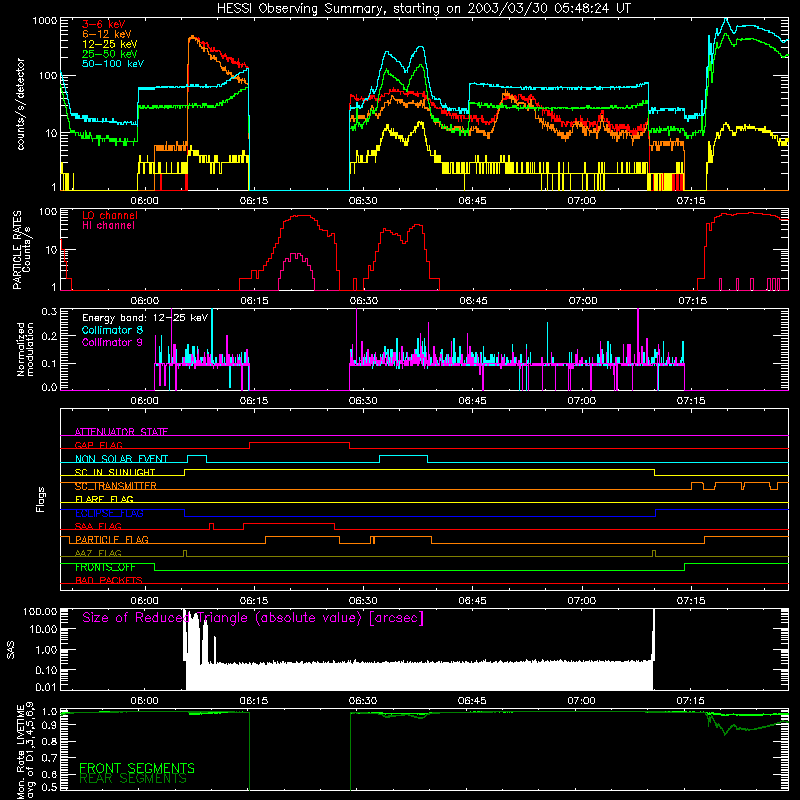
Task: Click the Flags vertical axis label
Action: click(x=41, y=499)
